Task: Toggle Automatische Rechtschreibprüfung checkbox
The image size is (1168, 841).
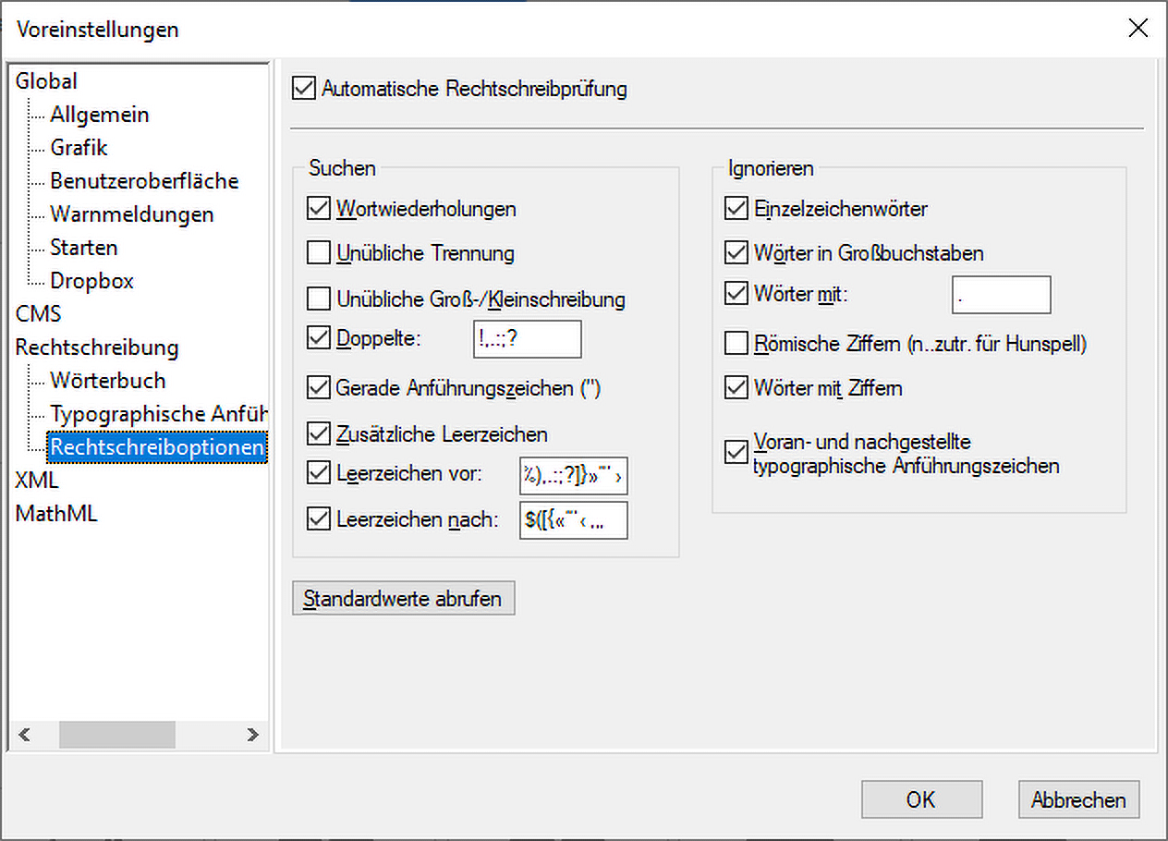Action: coord(303,89)
